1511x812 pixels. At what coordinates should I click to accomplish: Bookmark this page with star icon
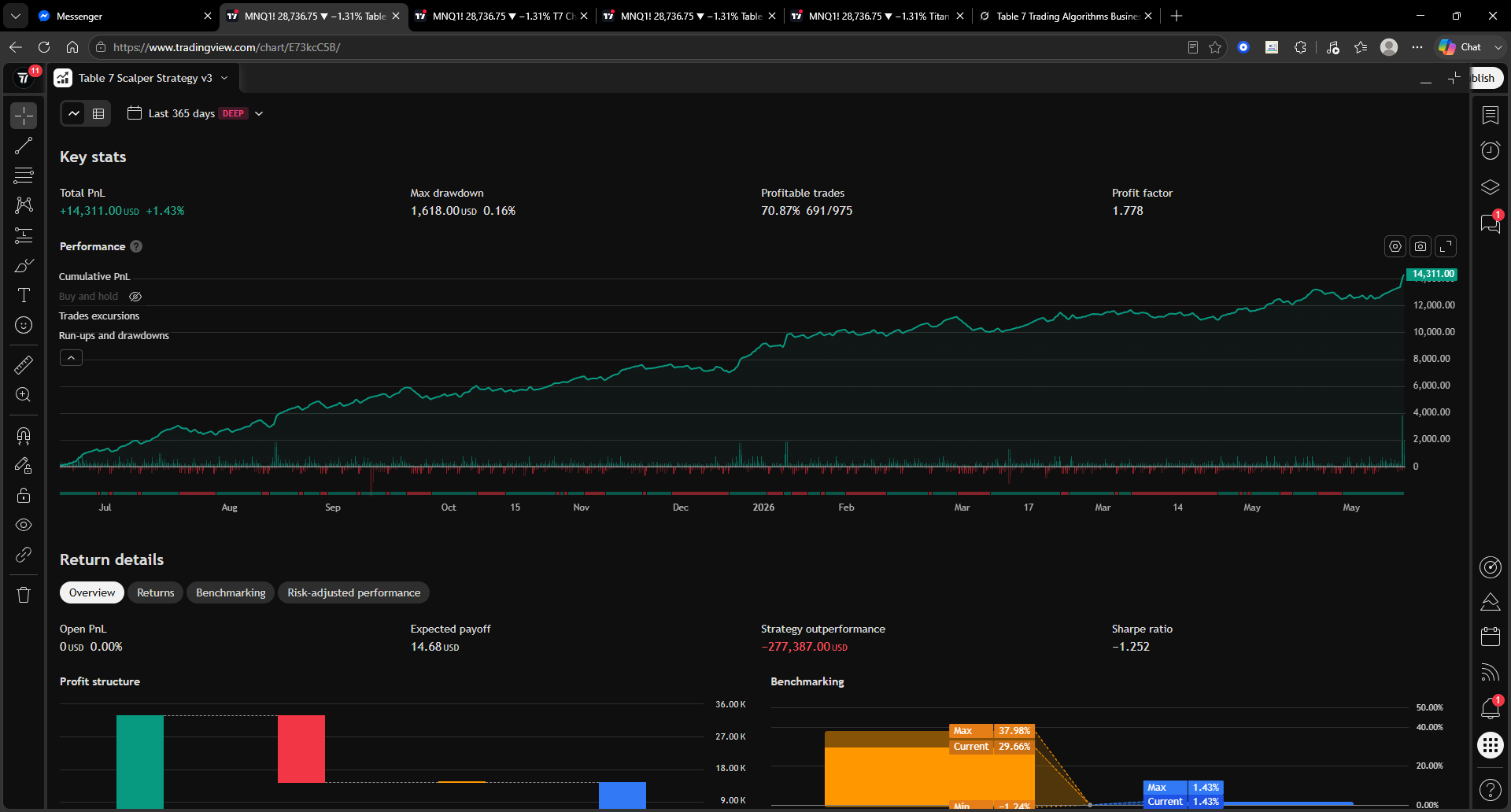(1215, 47)
